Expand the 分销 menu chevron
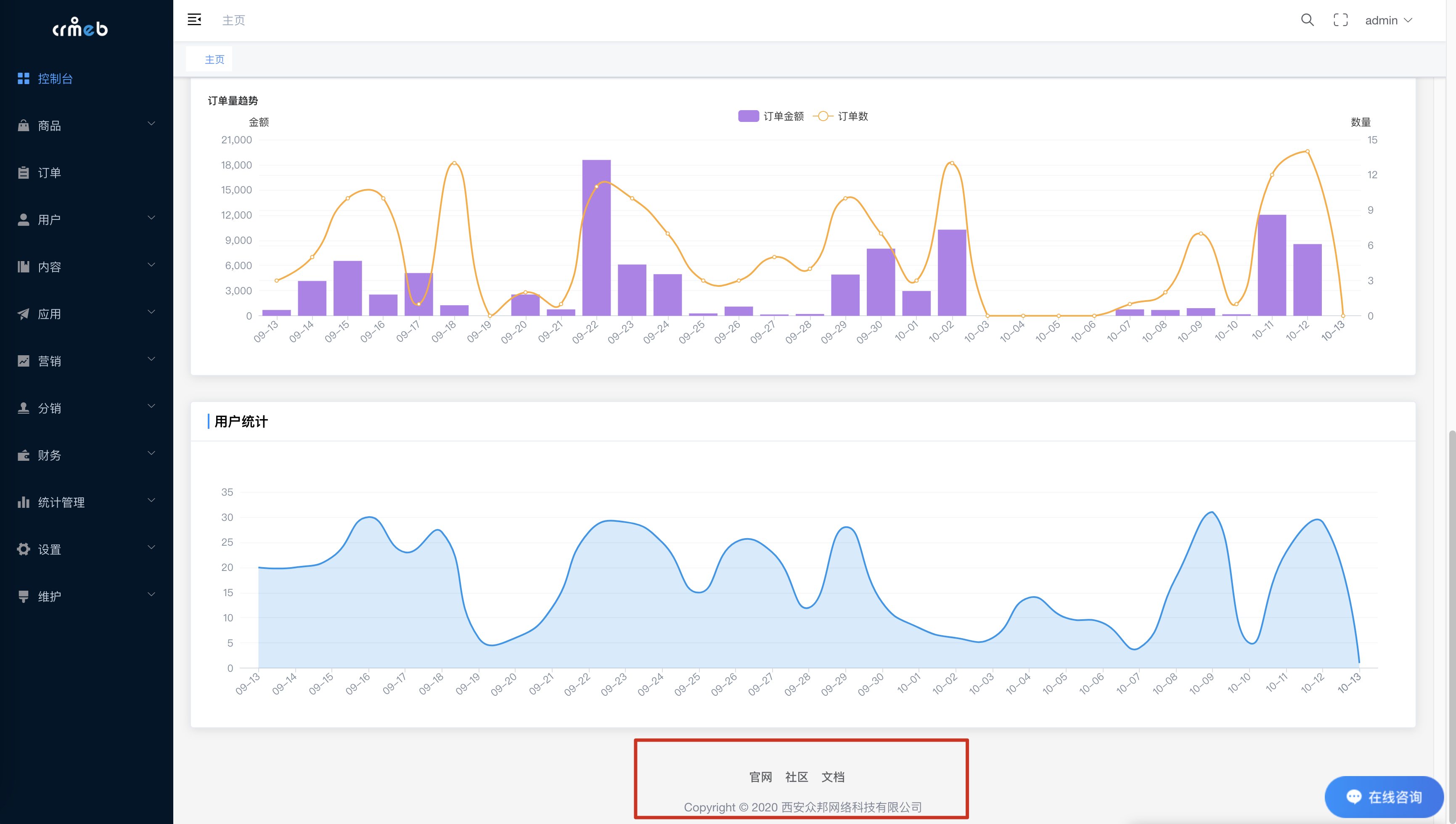 click(151, 406)
